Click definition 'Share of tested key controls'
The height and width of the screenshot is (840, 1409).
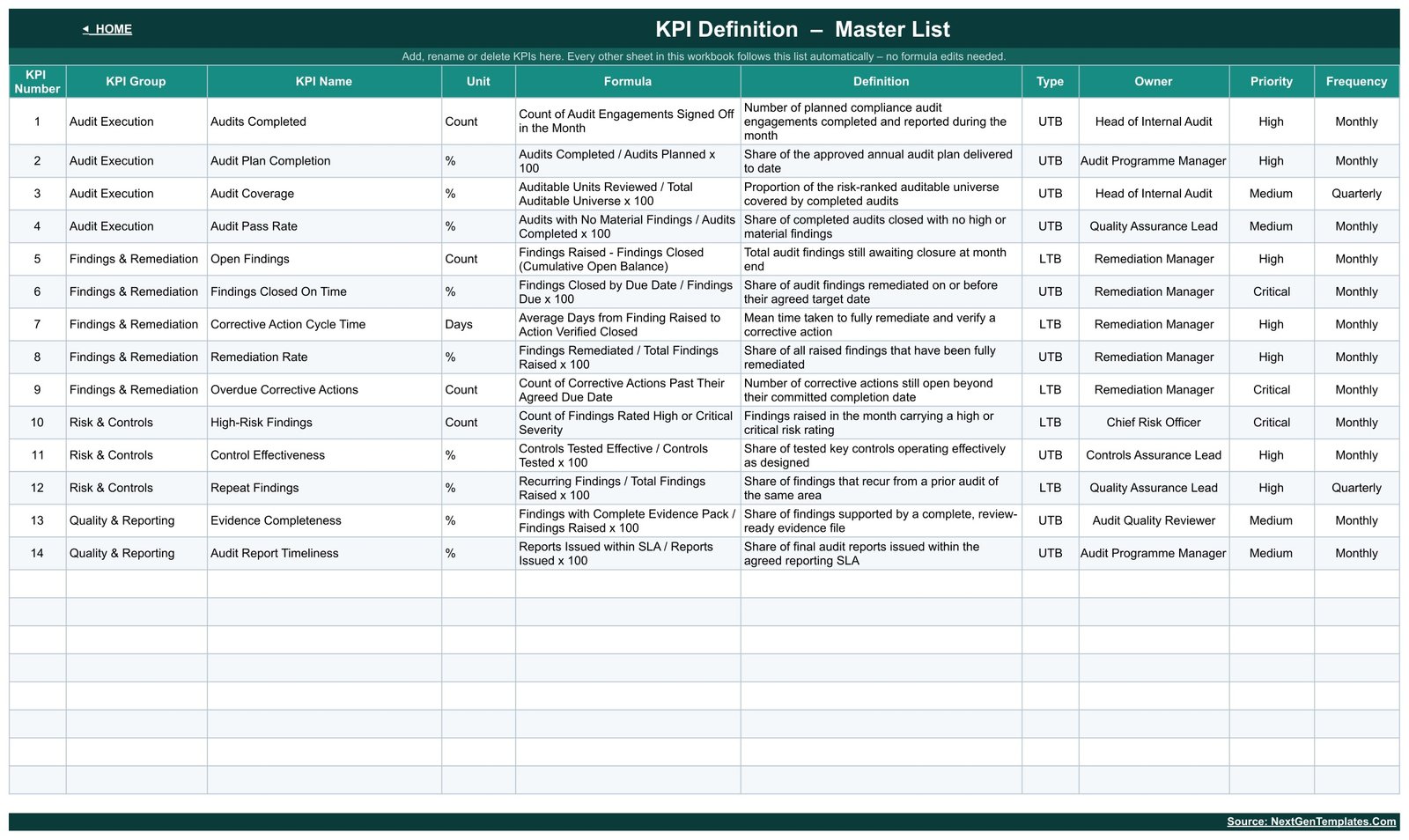(882, 455)
